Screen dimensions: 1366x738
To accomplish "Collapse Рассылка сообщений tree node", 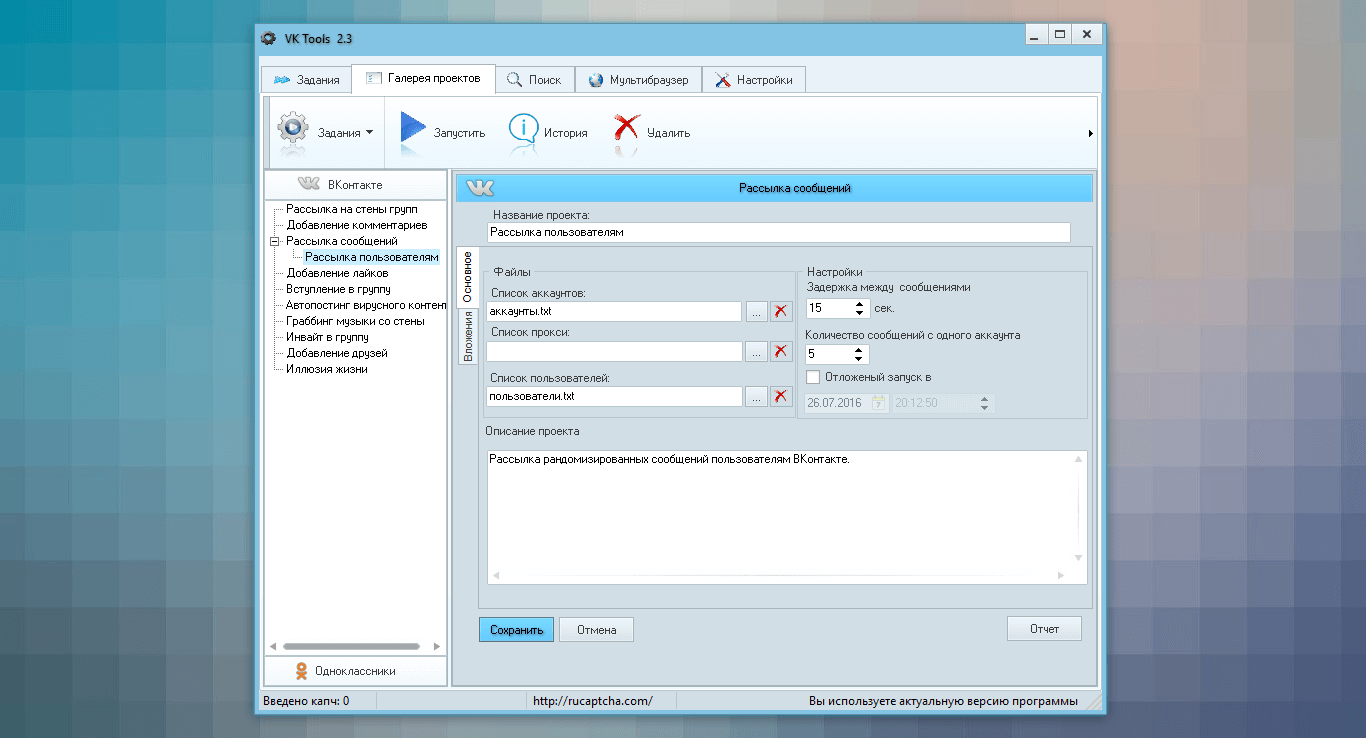I will click(274, 241).
